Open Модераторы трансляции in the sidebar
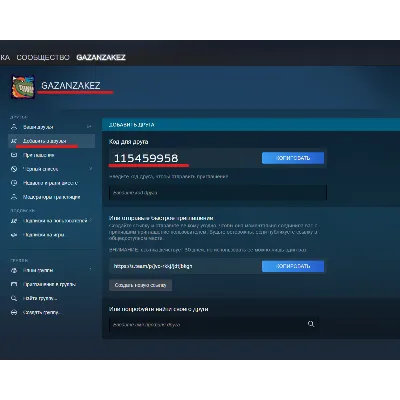400x400 pixels. click(52, 197)
